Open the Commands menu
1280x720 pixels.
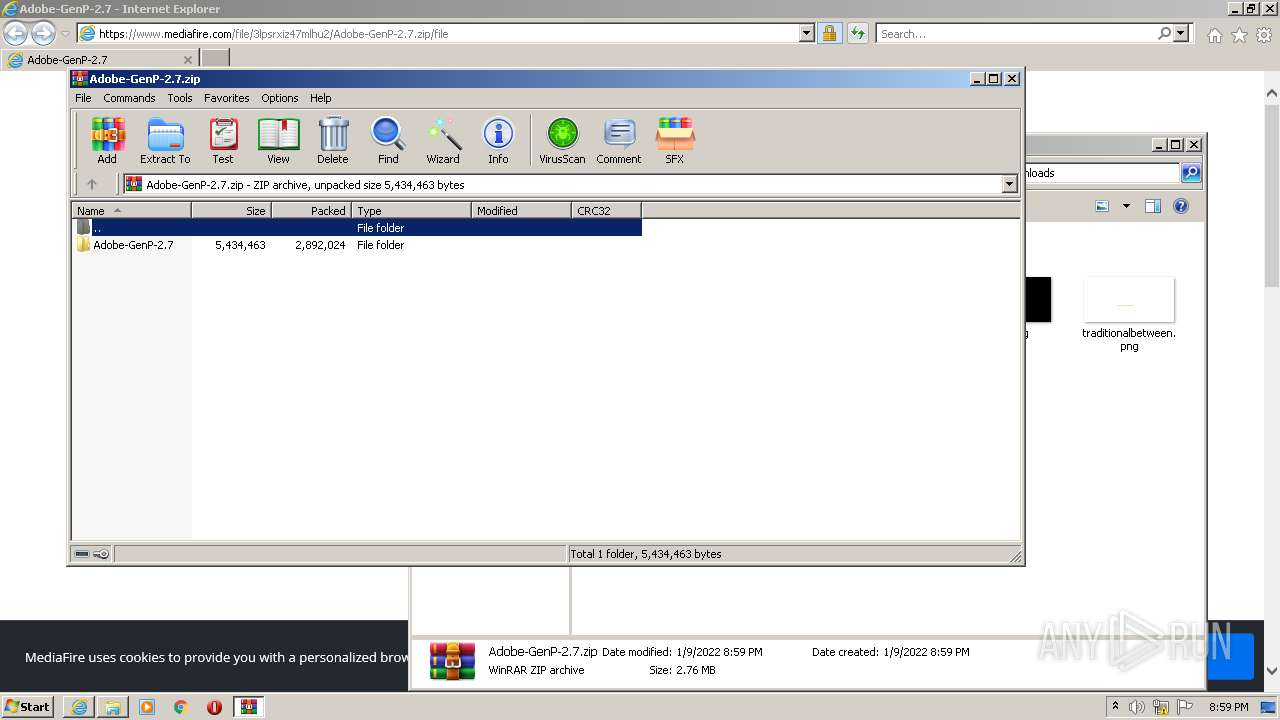129,98
